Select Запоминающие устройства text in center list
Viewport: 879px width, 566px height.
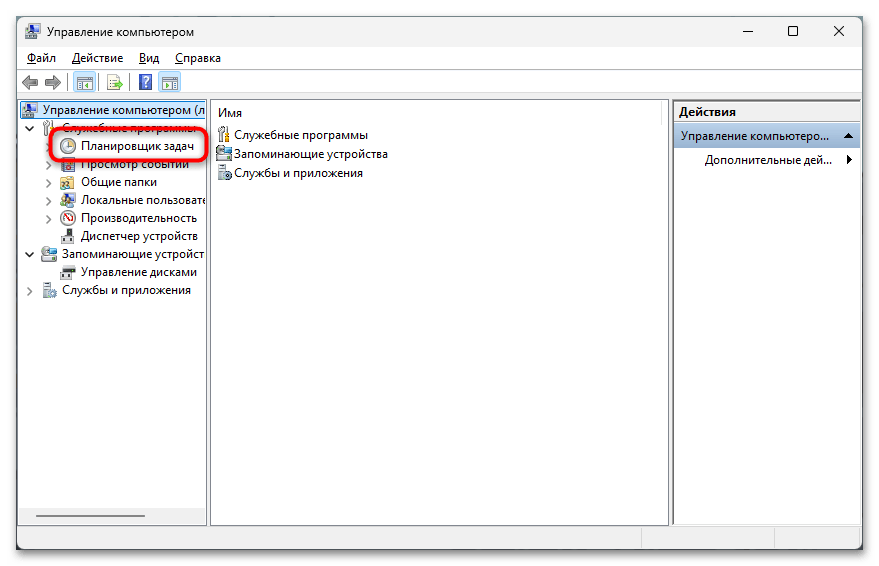coord(311,154)
